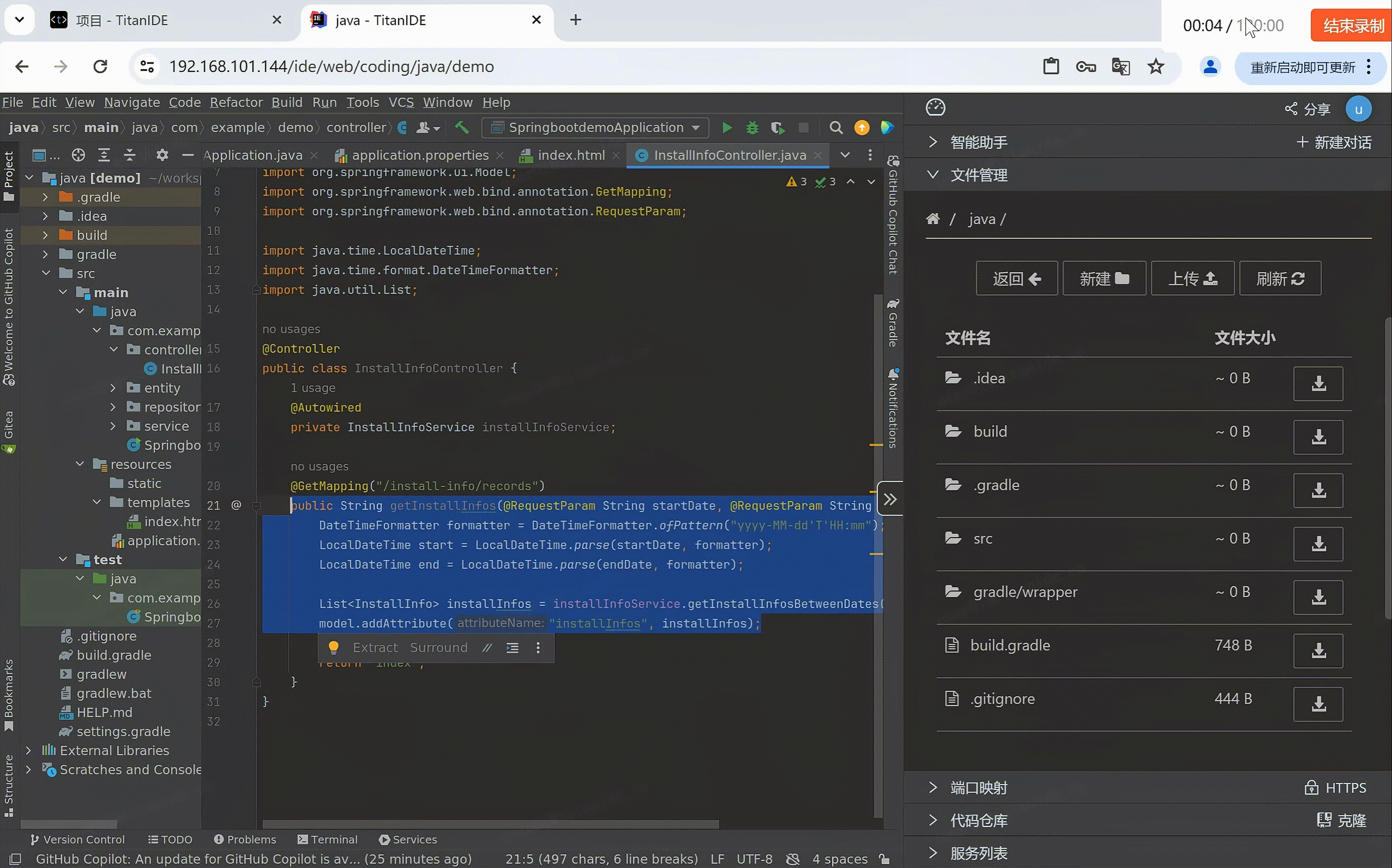
Task: Show hidden editor tabs dropdown
Action: [x=845, y=155]
